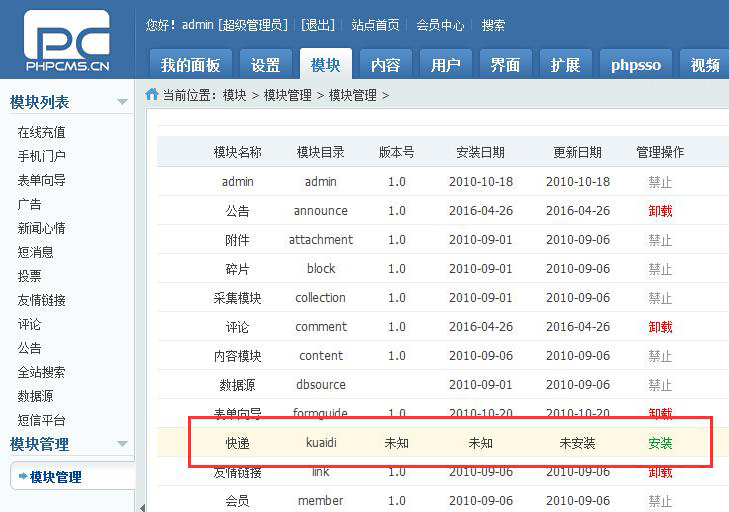Open the 模块 tab

tap(325, 65)
